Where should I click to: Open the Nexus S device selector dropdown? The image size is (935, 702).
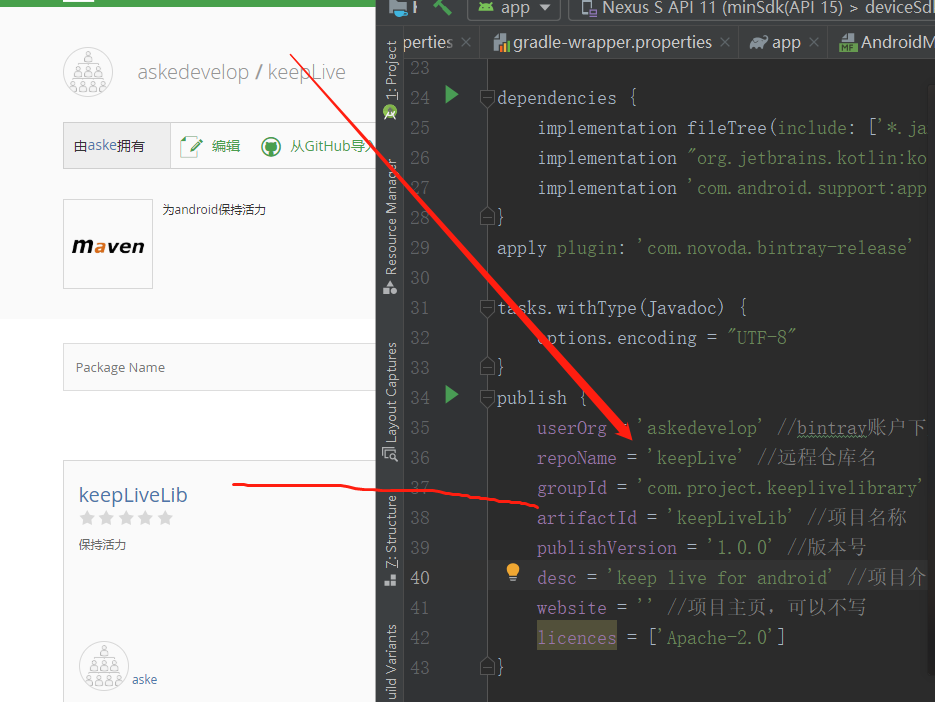point(751,8)
